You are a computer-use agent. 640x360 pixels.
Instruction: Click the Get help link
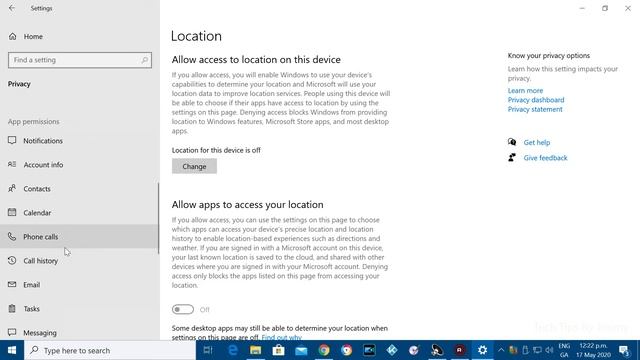pyautogui.click(x=537, y=142)
